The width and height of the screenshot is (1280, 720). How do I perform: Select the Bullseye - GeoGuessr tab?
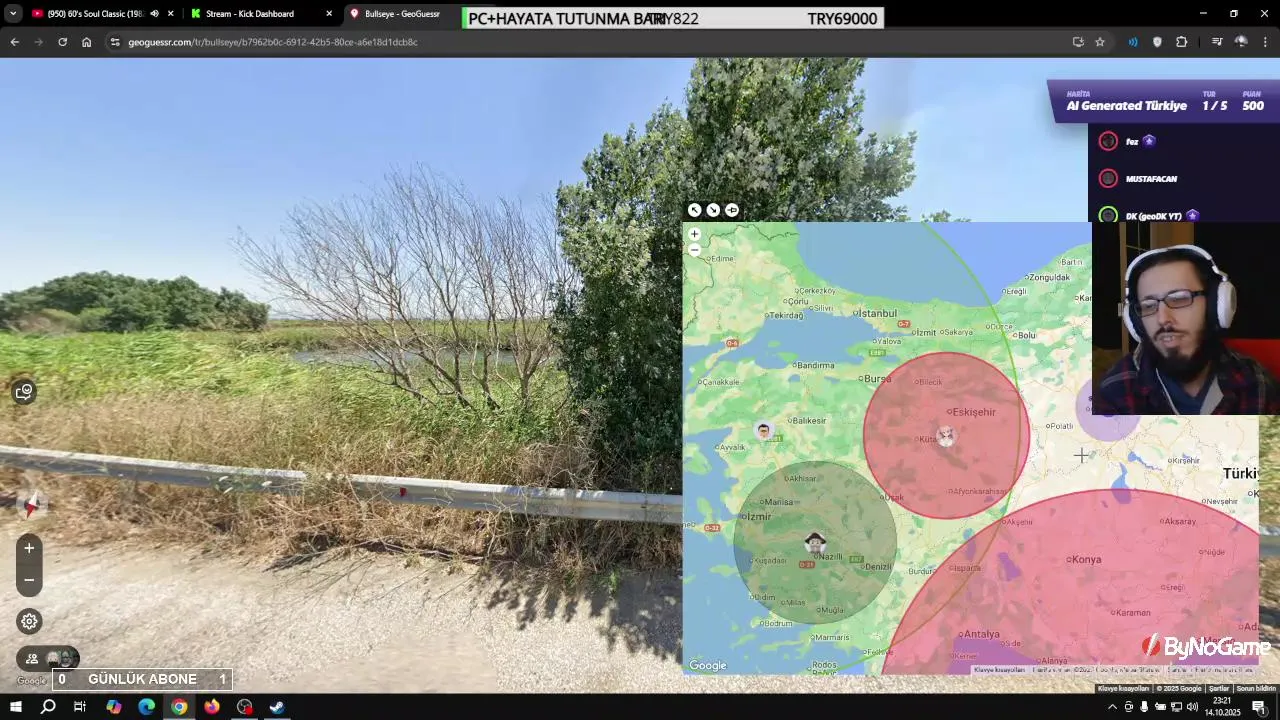tap(402, 14)
